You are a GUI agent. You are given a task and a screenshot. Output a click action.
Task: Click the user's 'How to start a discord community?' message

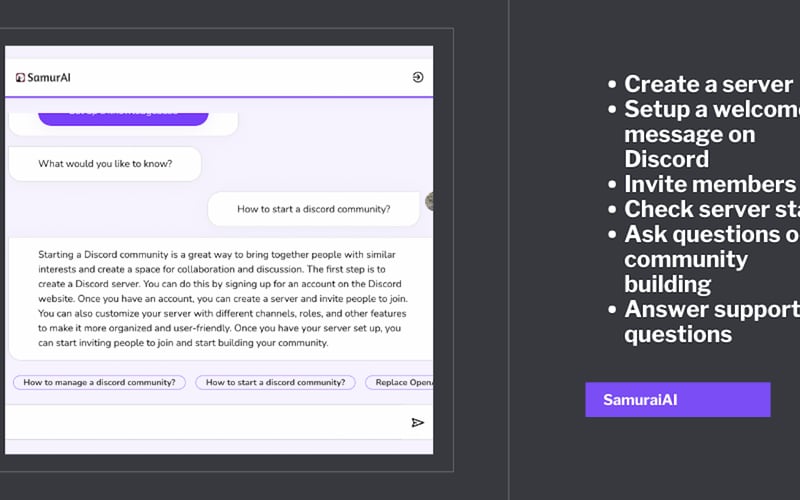313,209
